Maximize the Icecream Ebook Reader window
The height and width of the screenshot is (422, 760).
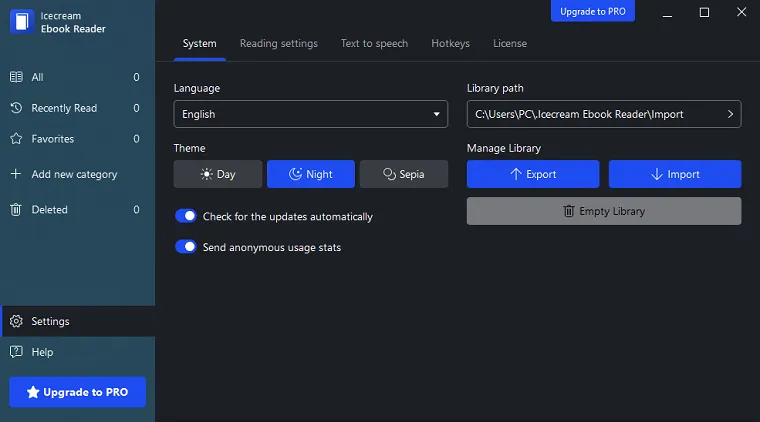pos(704,12)
